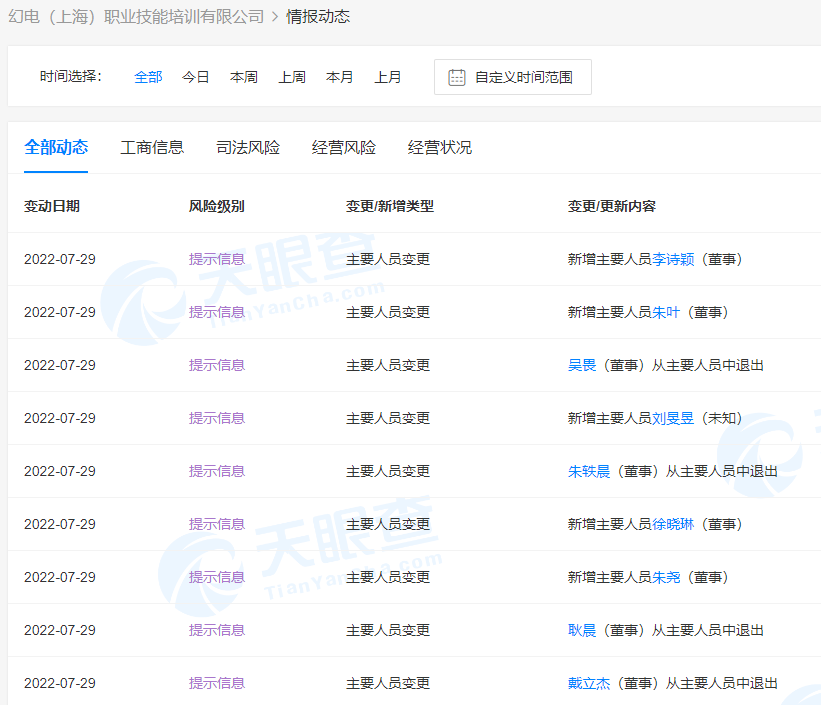
Task: Go to the 经营风险 tab
Action: [x=344, y=147]
